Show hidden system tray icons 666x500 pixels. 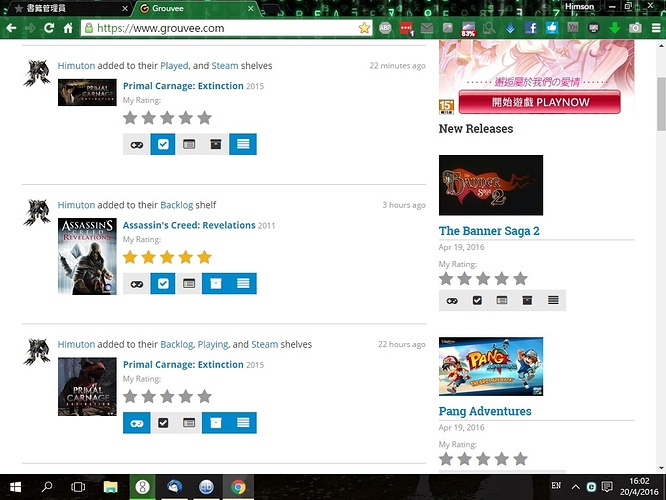(x=576, y=487)
